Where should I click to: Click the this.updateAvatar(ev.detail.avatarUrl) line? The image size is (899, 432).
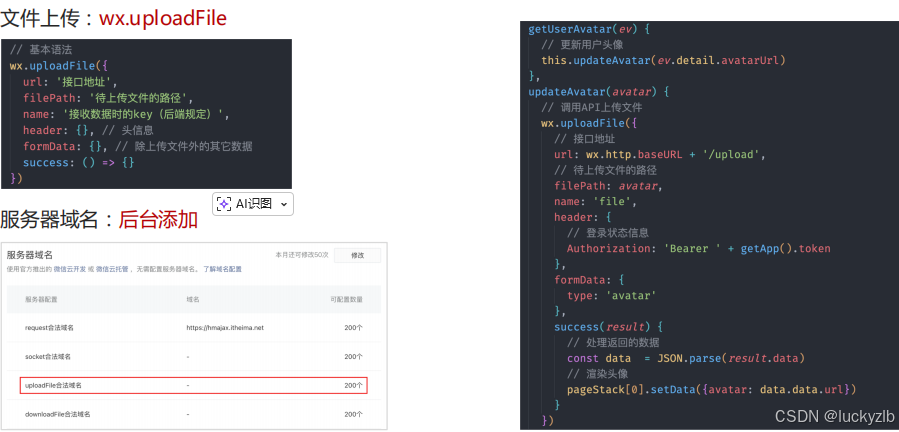pyautogui.click(x=663, y=60)
